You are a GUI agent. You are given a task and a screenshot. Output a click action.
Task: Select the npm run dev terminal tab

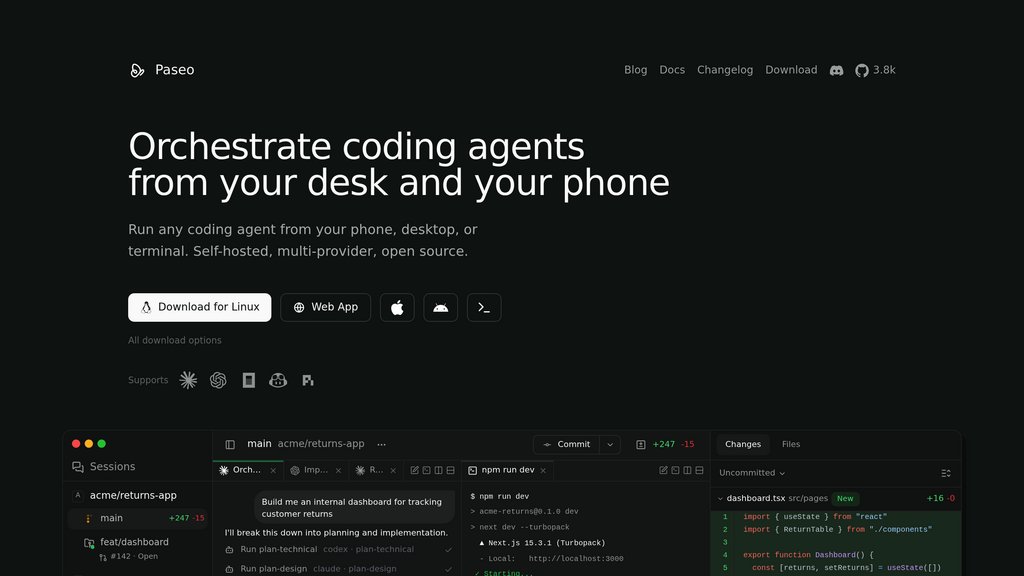click(x=507, y=470)
